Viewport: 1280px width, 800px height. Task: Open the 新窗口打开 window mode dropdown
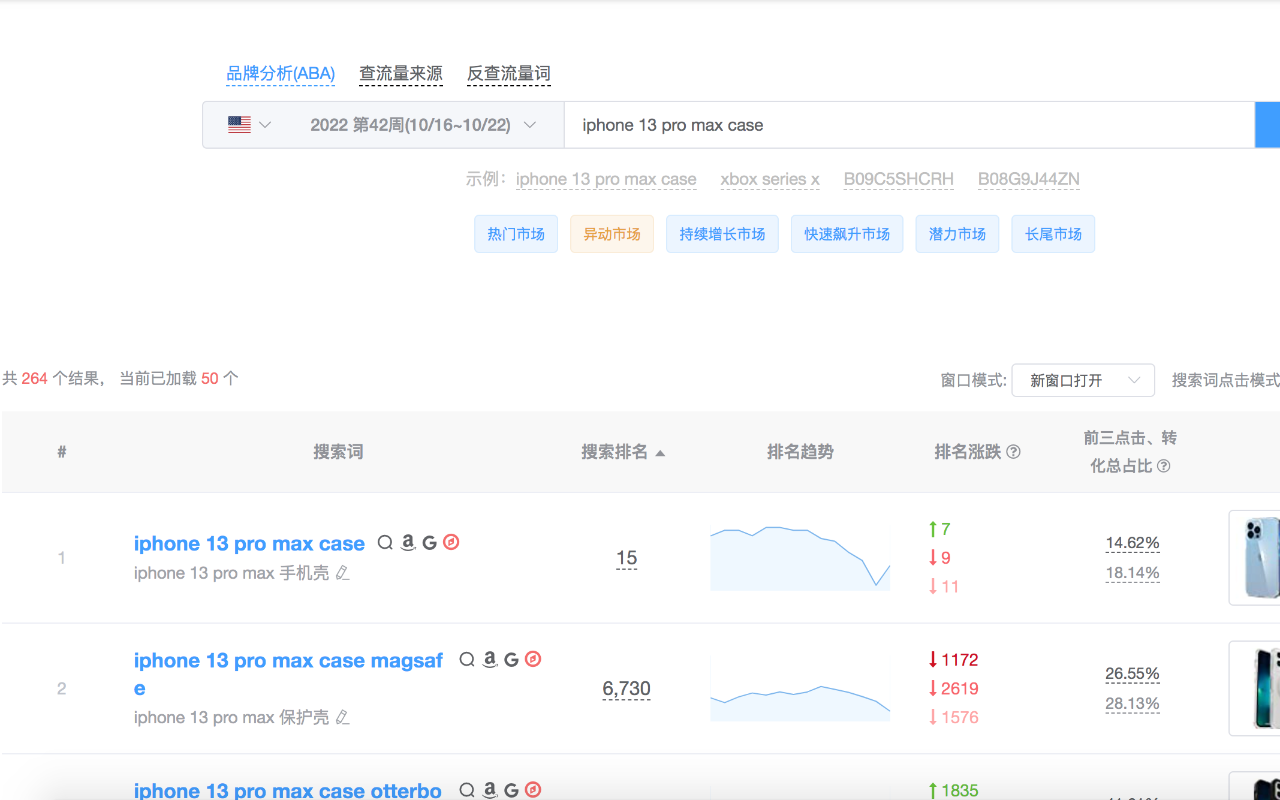(1083, 380)
